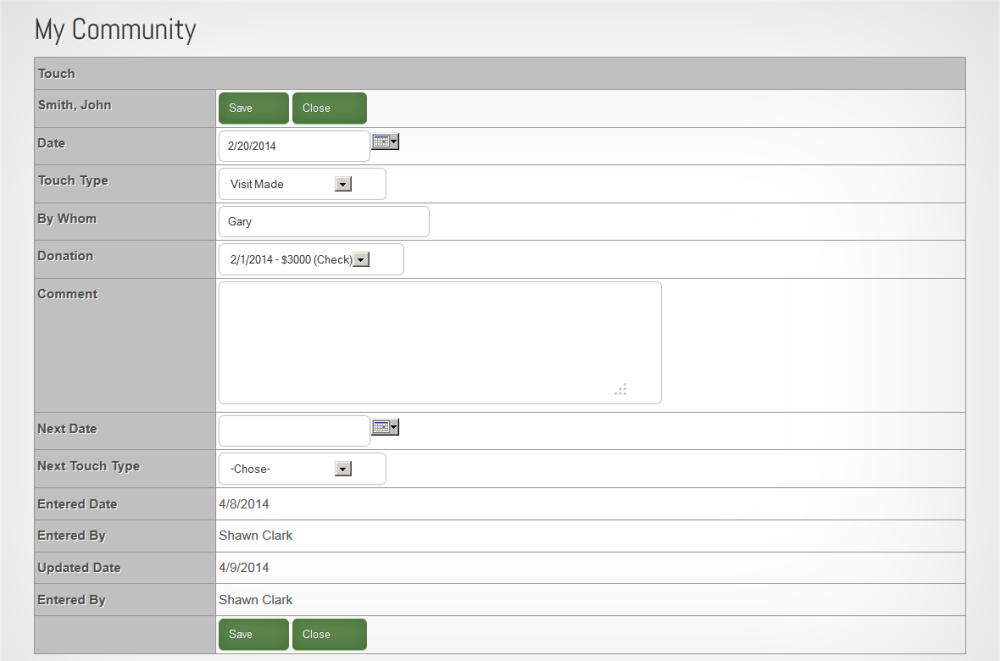Click the Donation row label
This screenshot has width=1000, height=661.
65,256
